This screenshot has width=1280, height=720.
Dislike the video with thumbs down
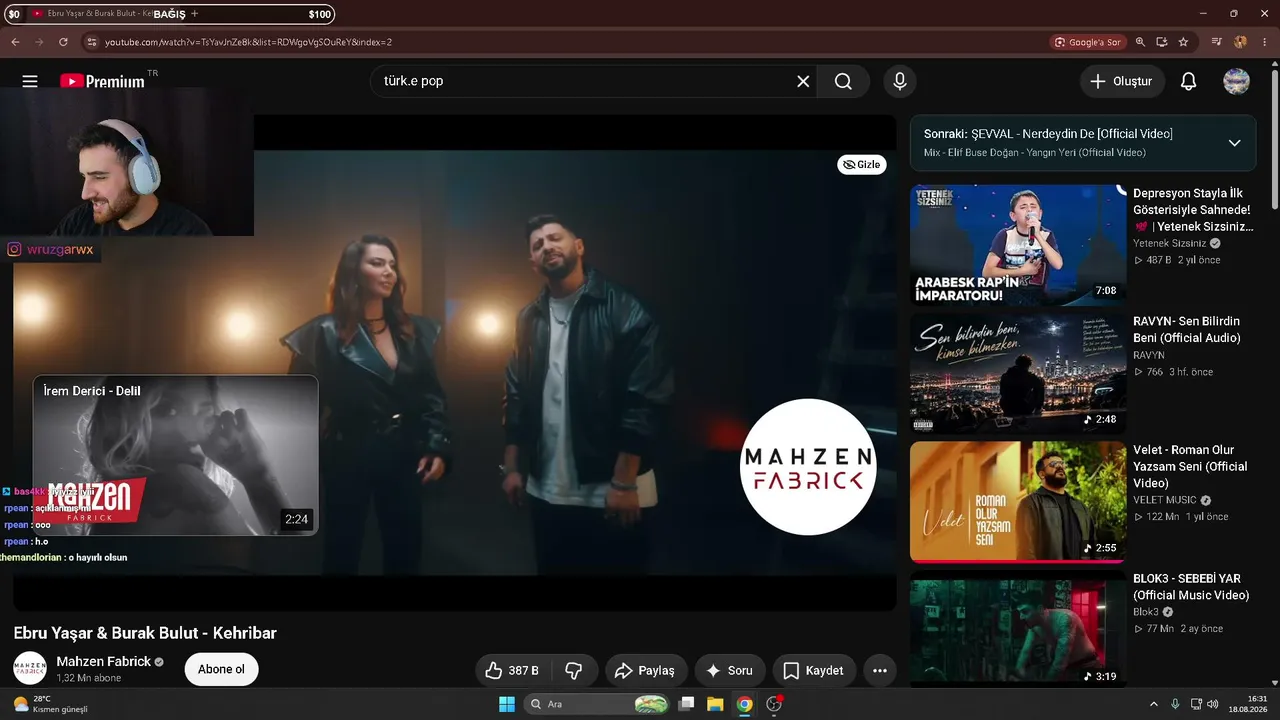574,670
